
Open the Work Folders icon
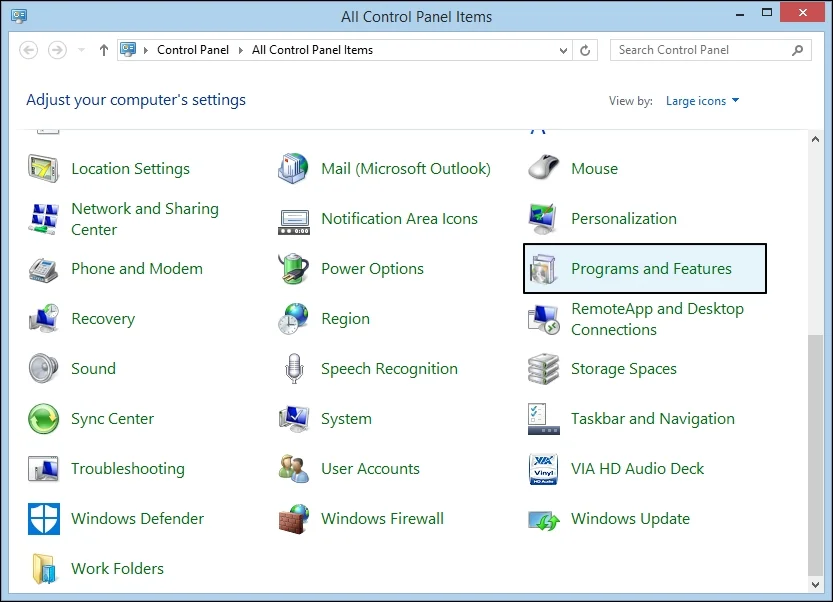pyautogui.click(x=44, y=569)
